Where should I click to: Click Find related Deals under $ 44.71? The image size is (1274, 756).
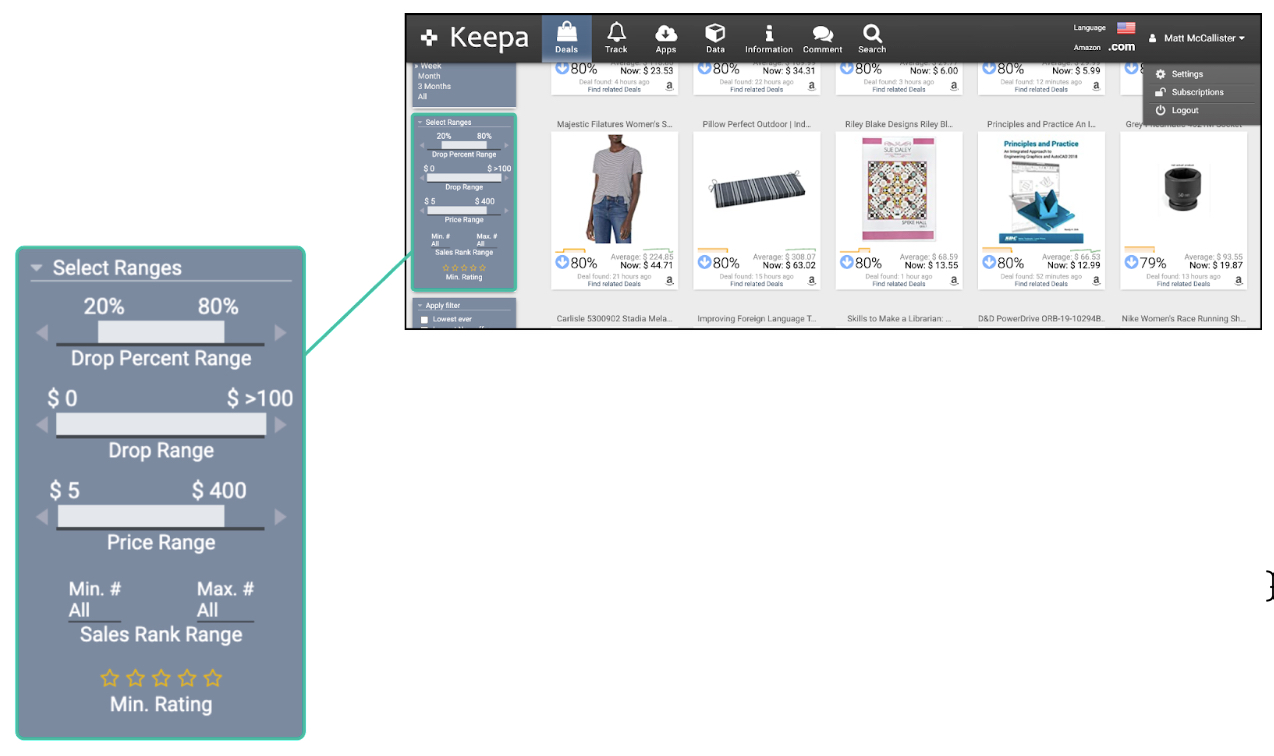[614, 284]
